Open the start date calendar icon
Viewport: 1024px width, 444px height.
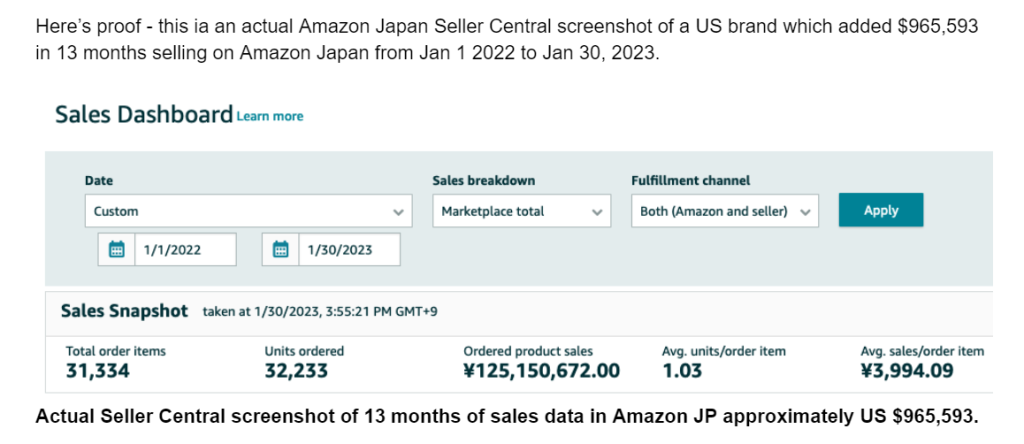(x=117, y=249)
